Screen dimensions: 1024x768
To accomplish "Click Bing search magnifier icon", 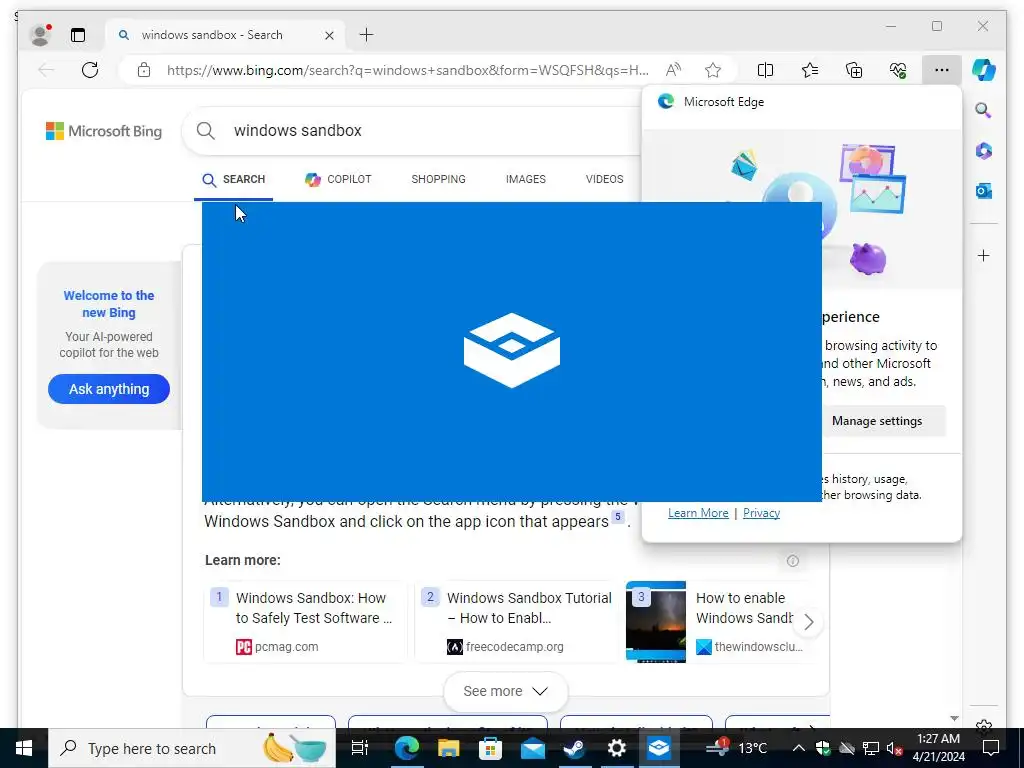I will [206, 131].
